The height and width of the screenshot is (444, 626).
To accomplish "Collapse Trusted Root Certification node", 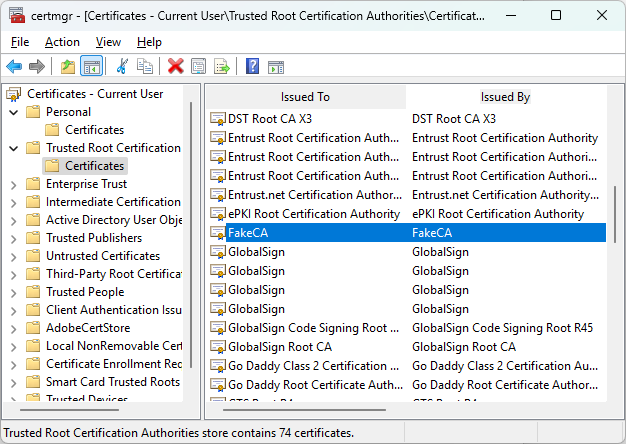I will pyautogui.click(x=14, y=148).
